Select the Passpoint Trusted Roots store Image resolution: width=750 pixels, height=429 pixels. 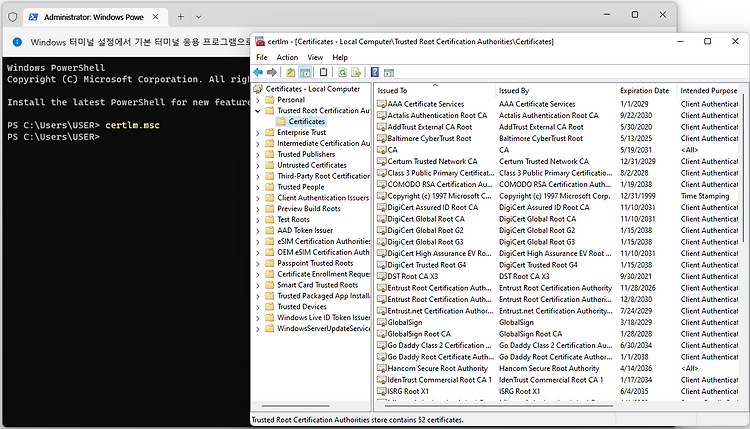[x=315, y=263]
